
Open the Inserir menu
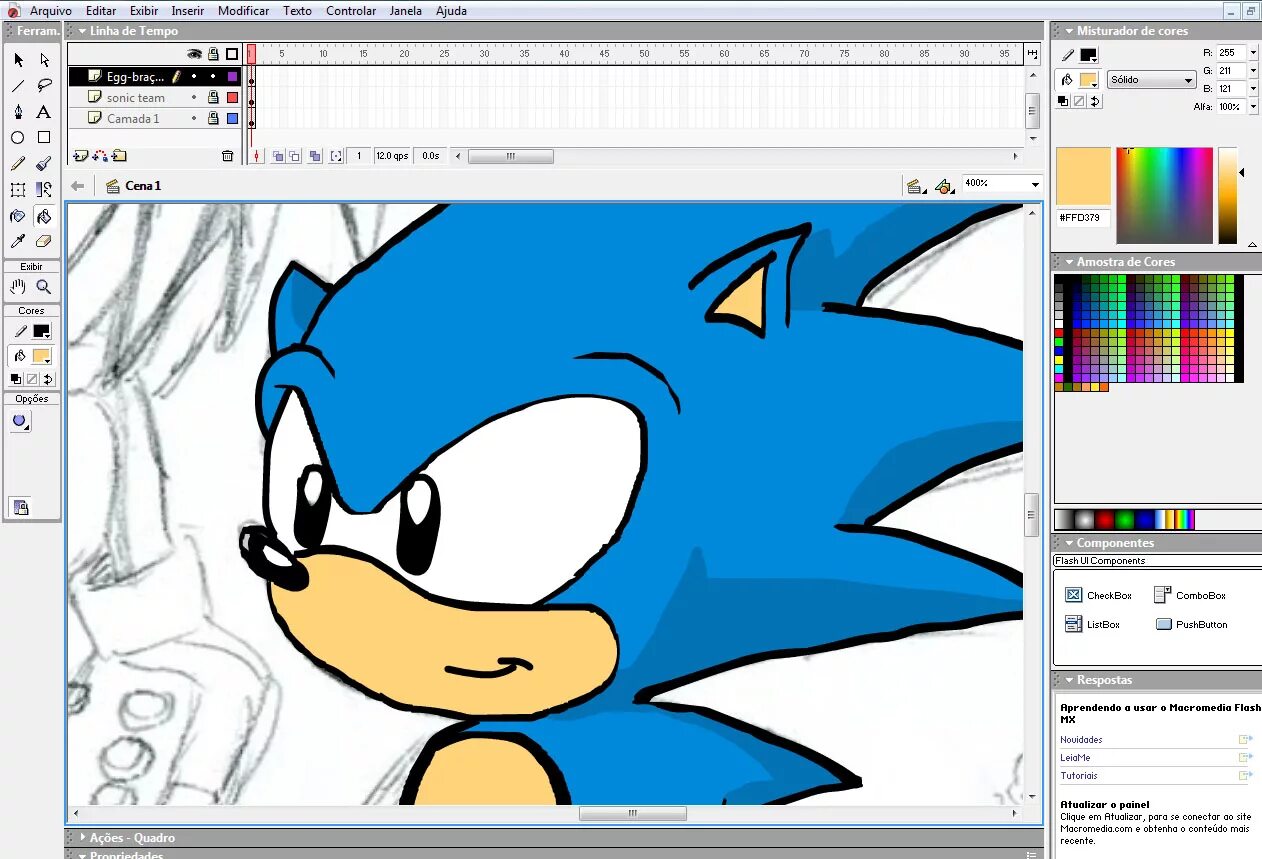coord(188,11)
